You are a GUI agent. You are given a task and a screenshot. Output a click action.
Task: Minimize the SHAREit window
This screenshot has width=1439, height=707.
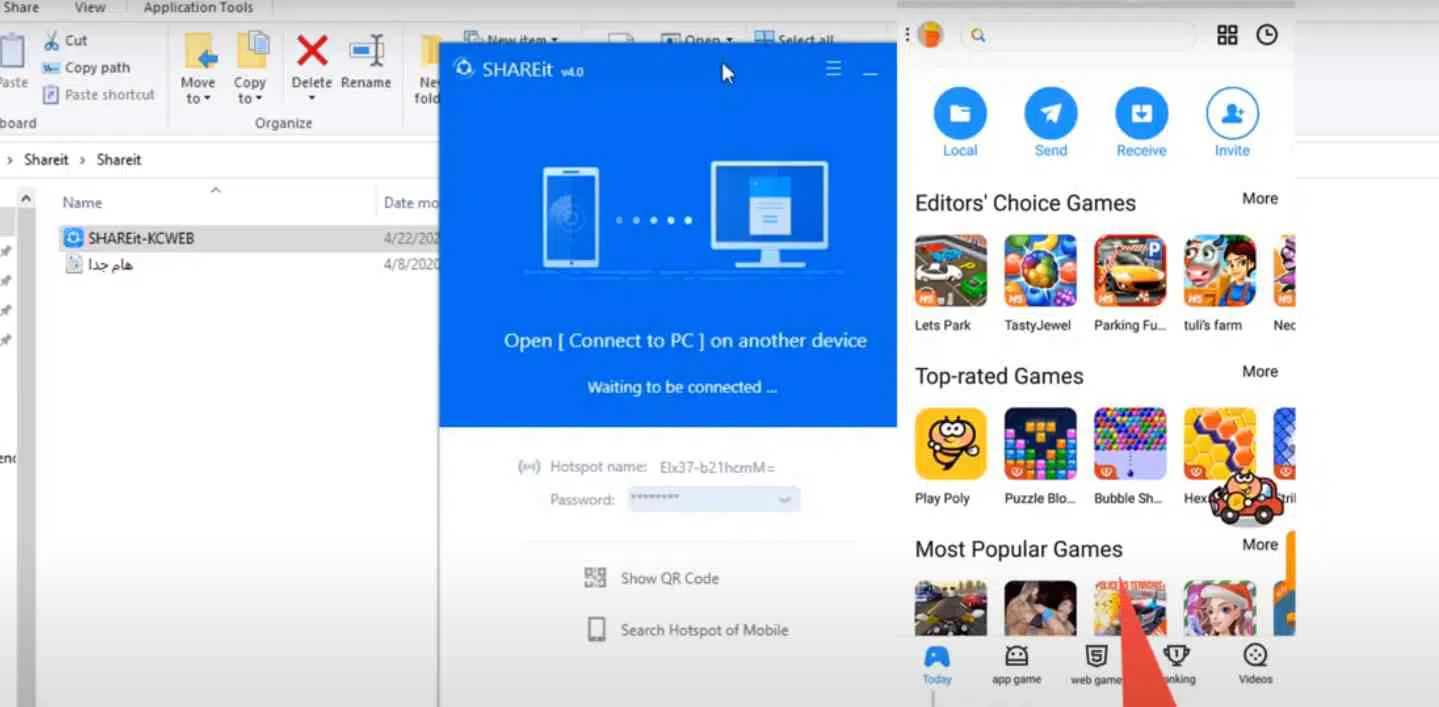coord(870,72)
